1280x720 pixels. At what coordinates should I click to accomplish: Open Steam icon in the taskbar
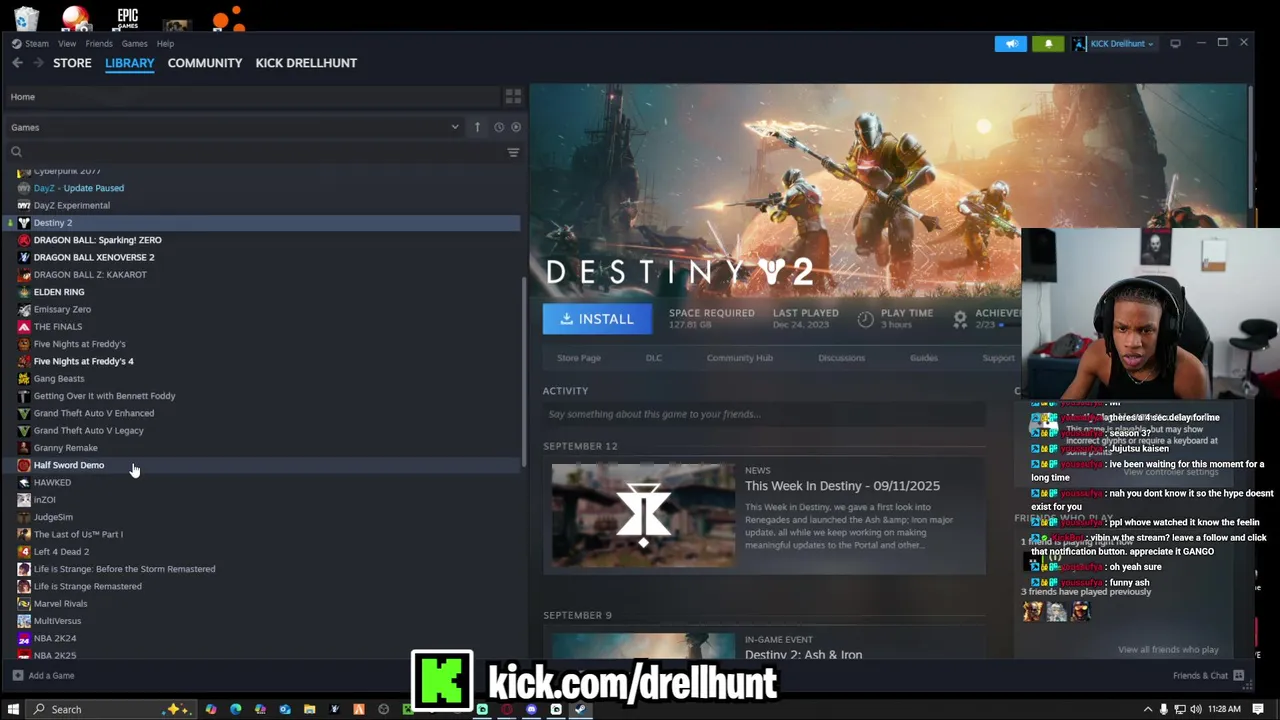[x=580, y=709]
